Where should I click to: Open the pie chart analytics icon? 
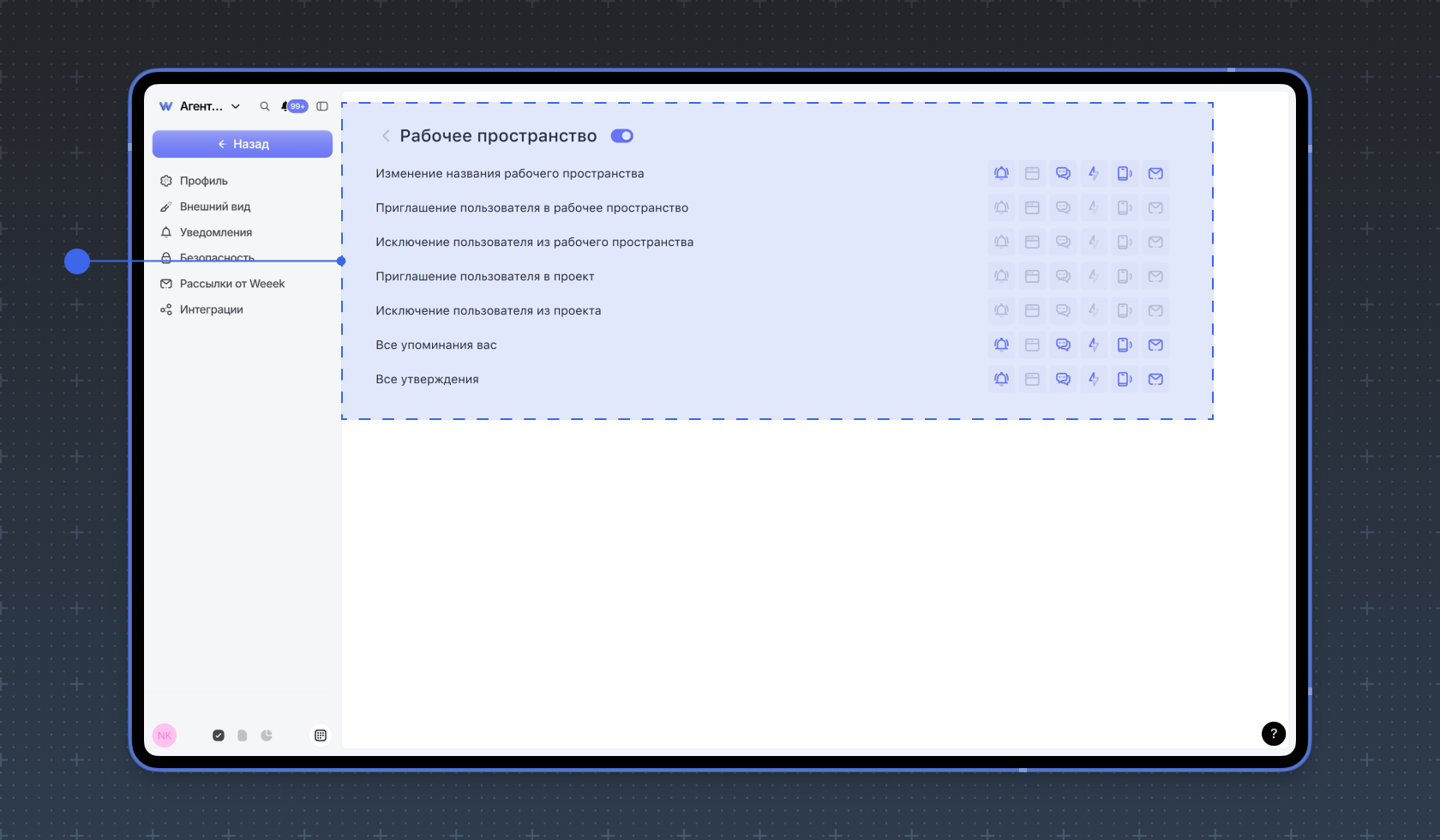(267, 735)
